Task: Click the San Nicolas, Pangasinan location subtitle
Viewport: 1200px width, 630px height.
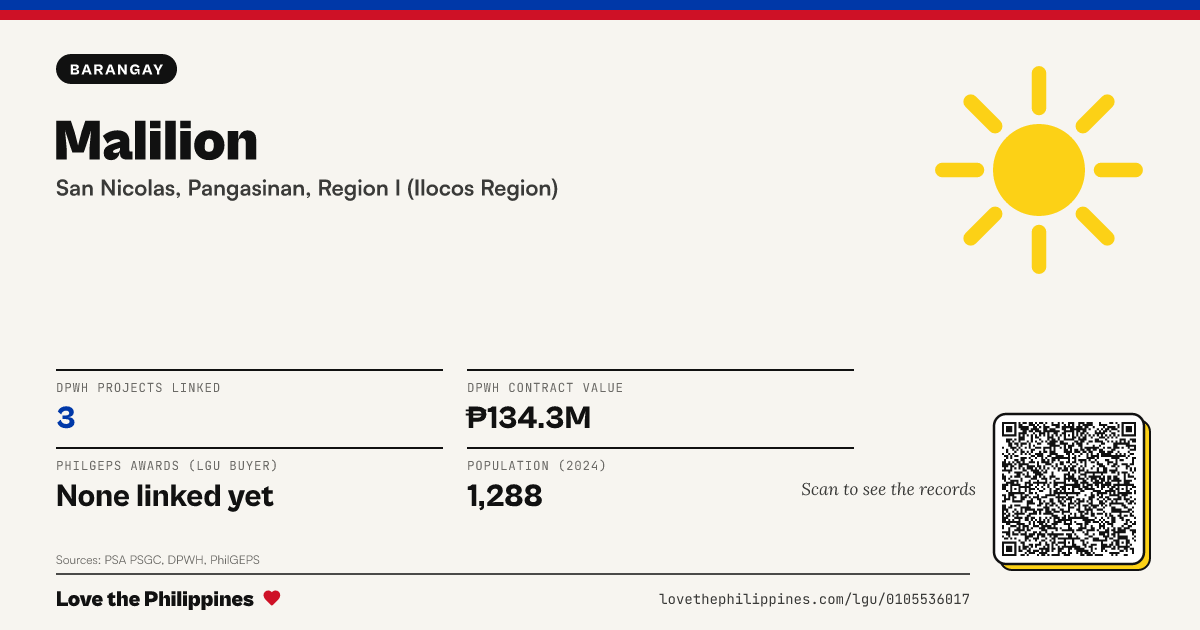Action: coord(307,188)
